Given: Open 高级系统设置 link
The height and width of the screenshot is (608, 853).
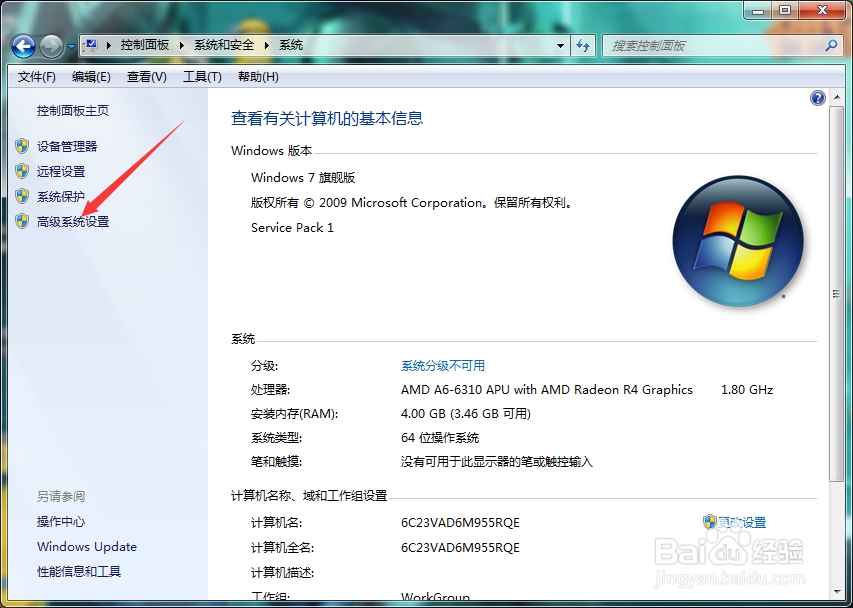Looking at the screenshot, I should (x=73, y=221).
